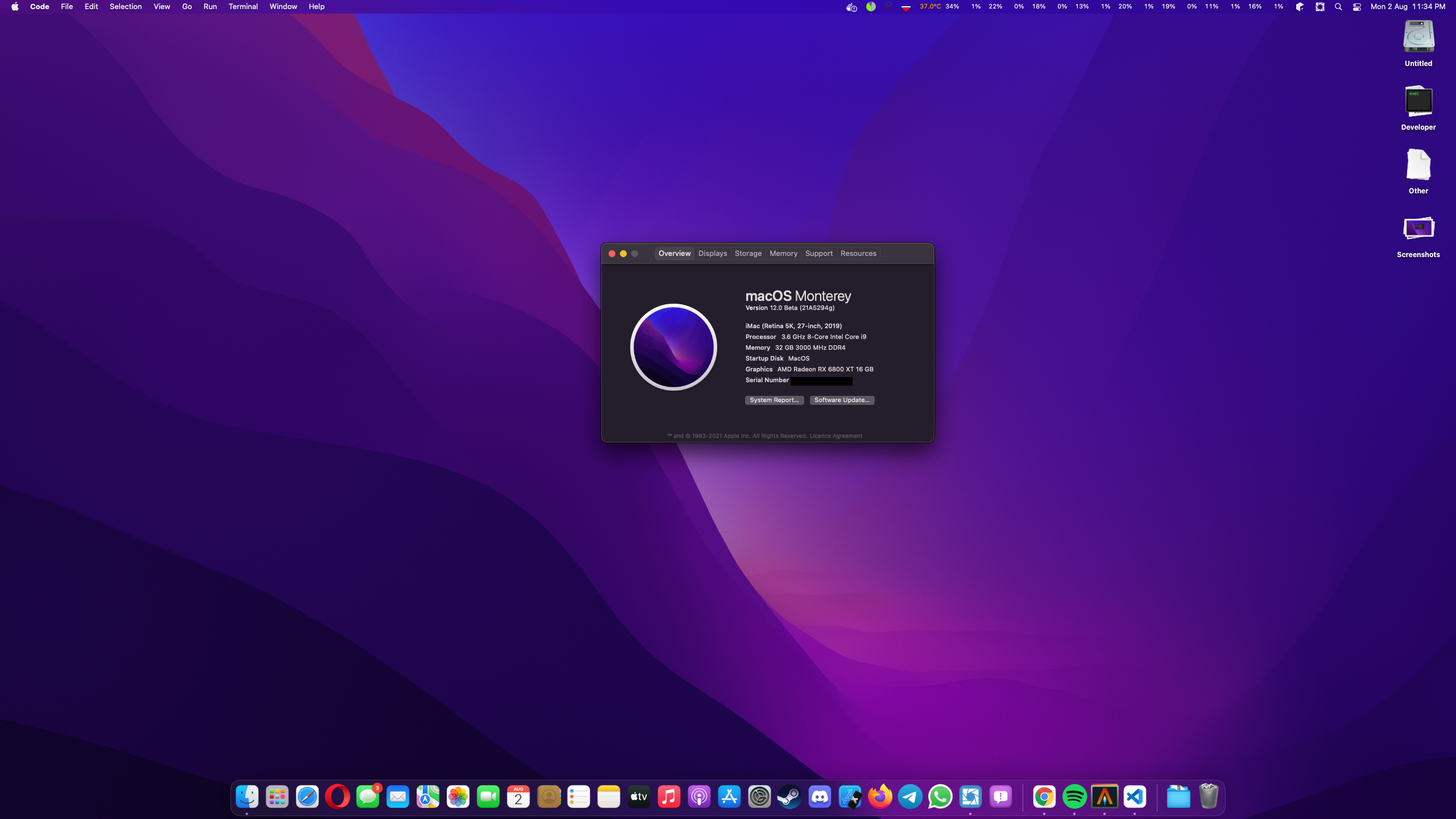Viewport: 1456px width, 819px height.
Task: Open Spotlight search in menu bar
Action: coord(1338,7)
